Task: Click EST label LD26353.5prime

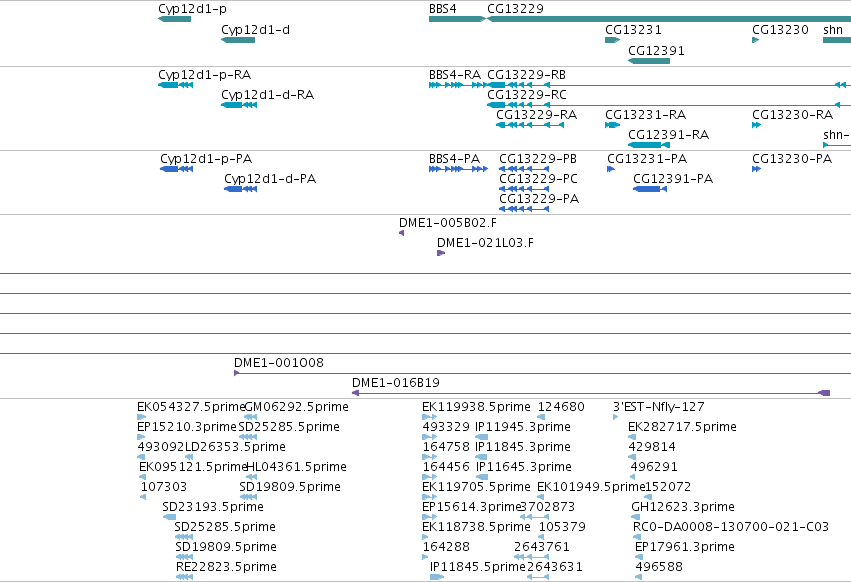Action: point(235,447)
